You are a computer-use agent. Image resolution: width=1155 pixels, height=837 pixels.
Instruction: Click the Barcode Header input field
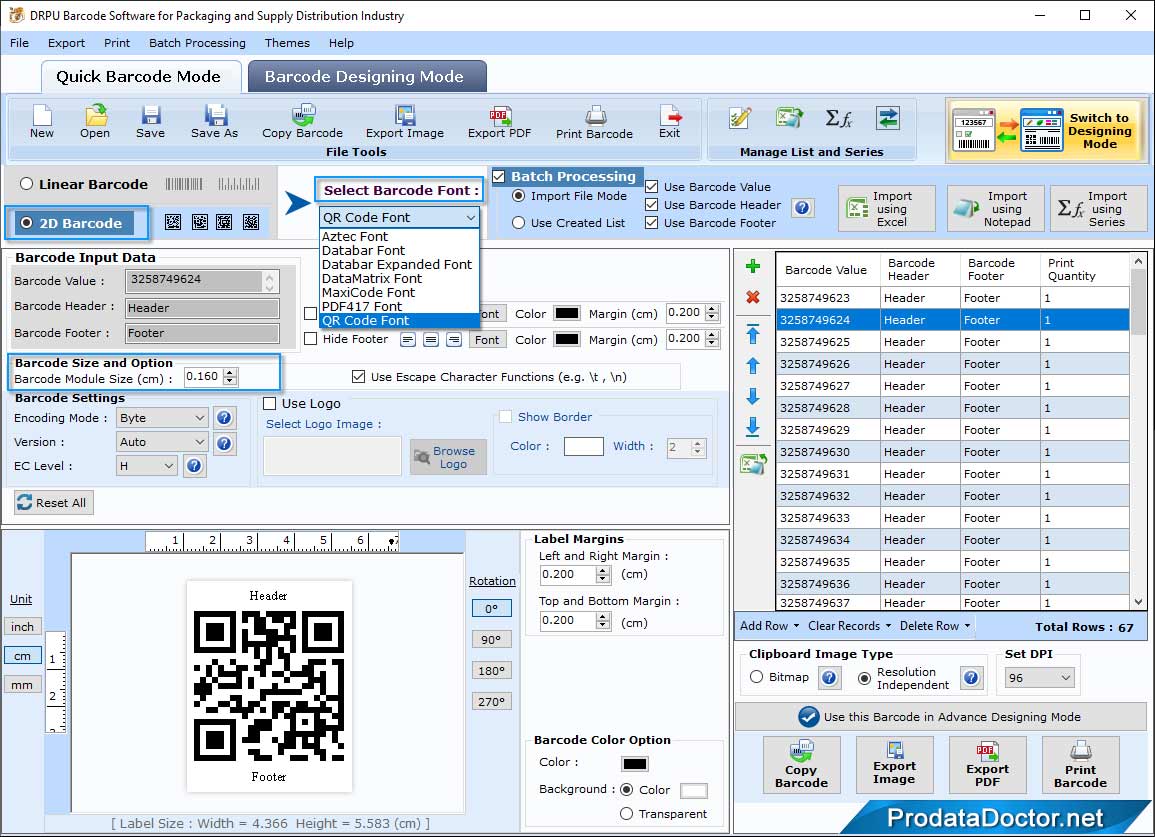203,308
